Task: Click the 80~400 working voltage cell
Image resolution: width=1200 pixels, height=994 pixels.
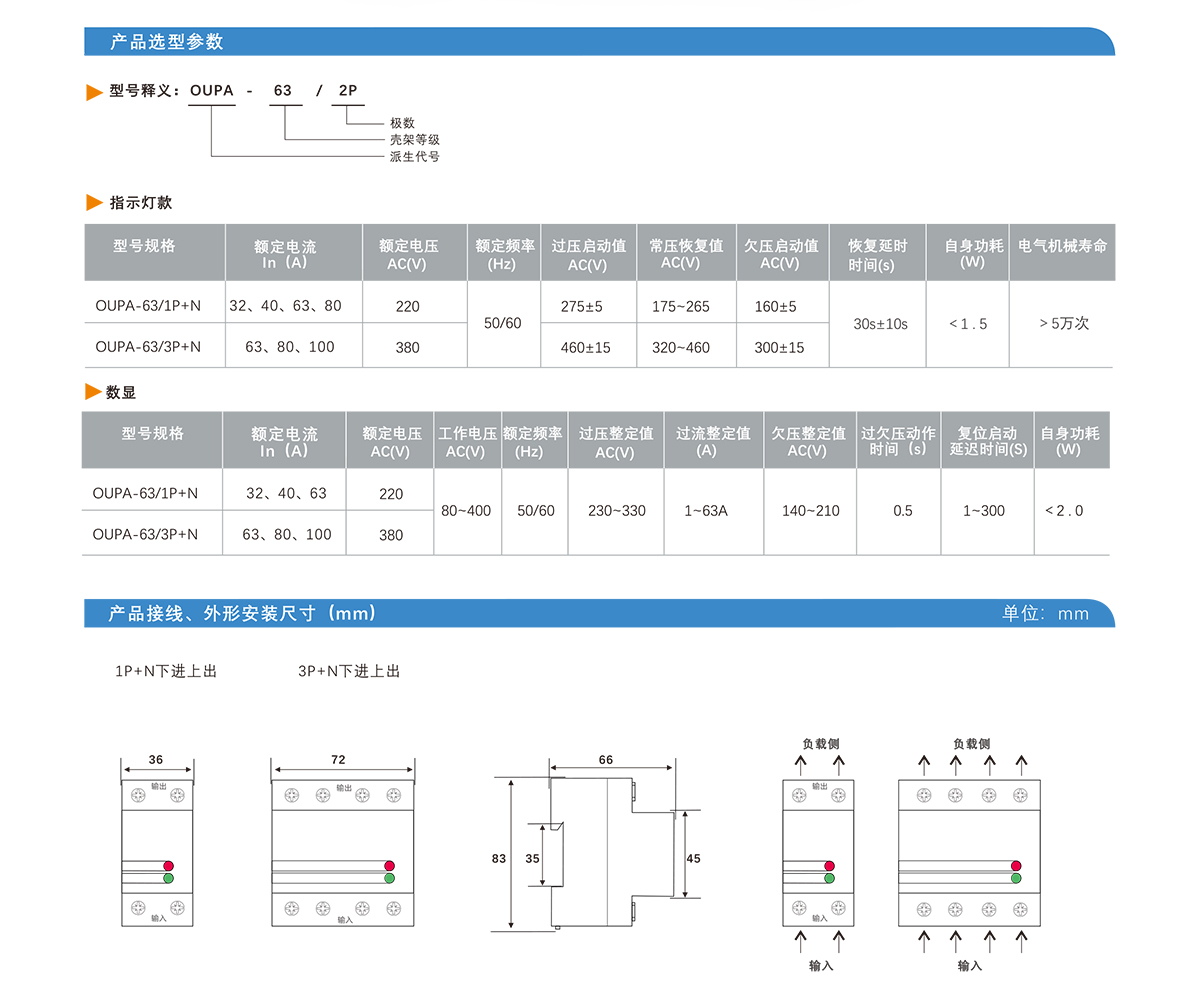Action: (x=466, y=511)
